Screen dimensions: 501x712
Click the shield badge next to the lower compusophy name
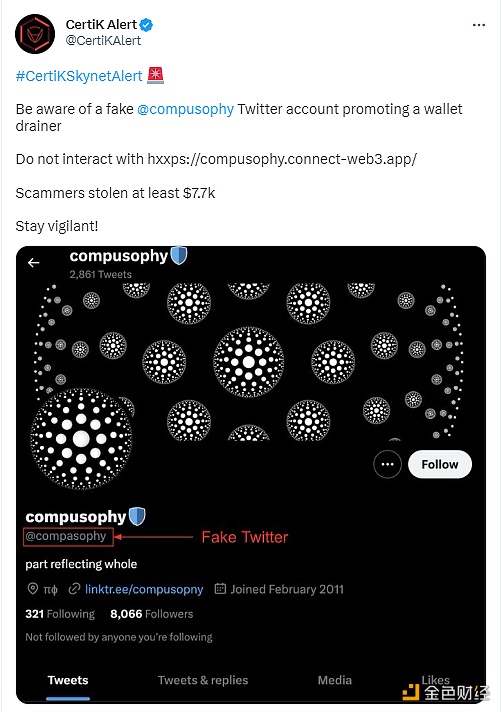pyautogui.click(x=137, y=516)
